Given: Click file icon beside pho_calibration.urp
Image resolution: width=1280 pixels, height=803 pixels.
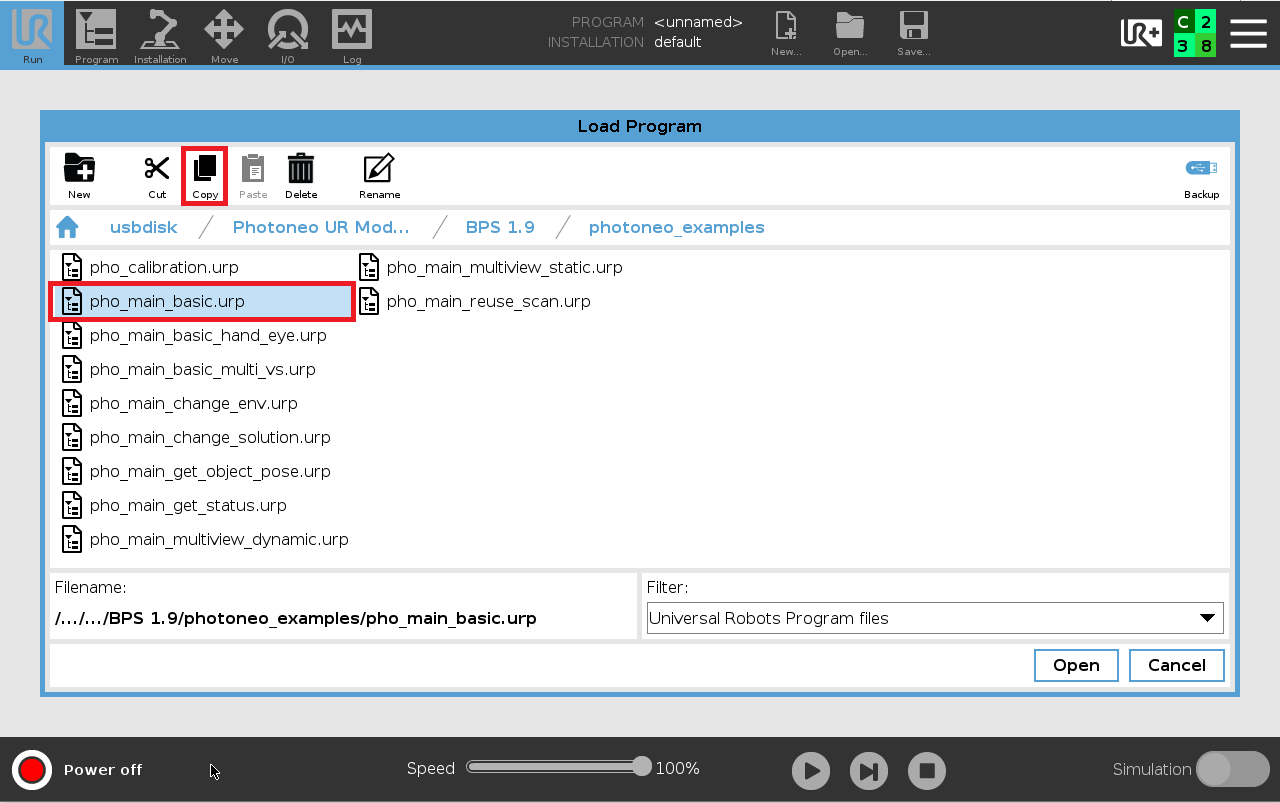Looking at the screenshot, I should (72, 267).
